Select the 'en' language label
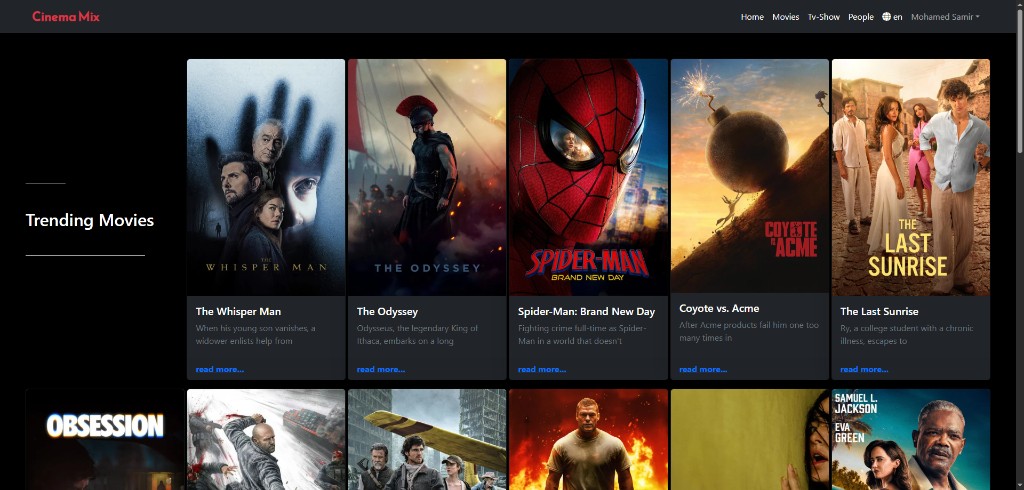The height and width of the screenshot is (490, 1024). pyautogui.click(x=898, y=17)
